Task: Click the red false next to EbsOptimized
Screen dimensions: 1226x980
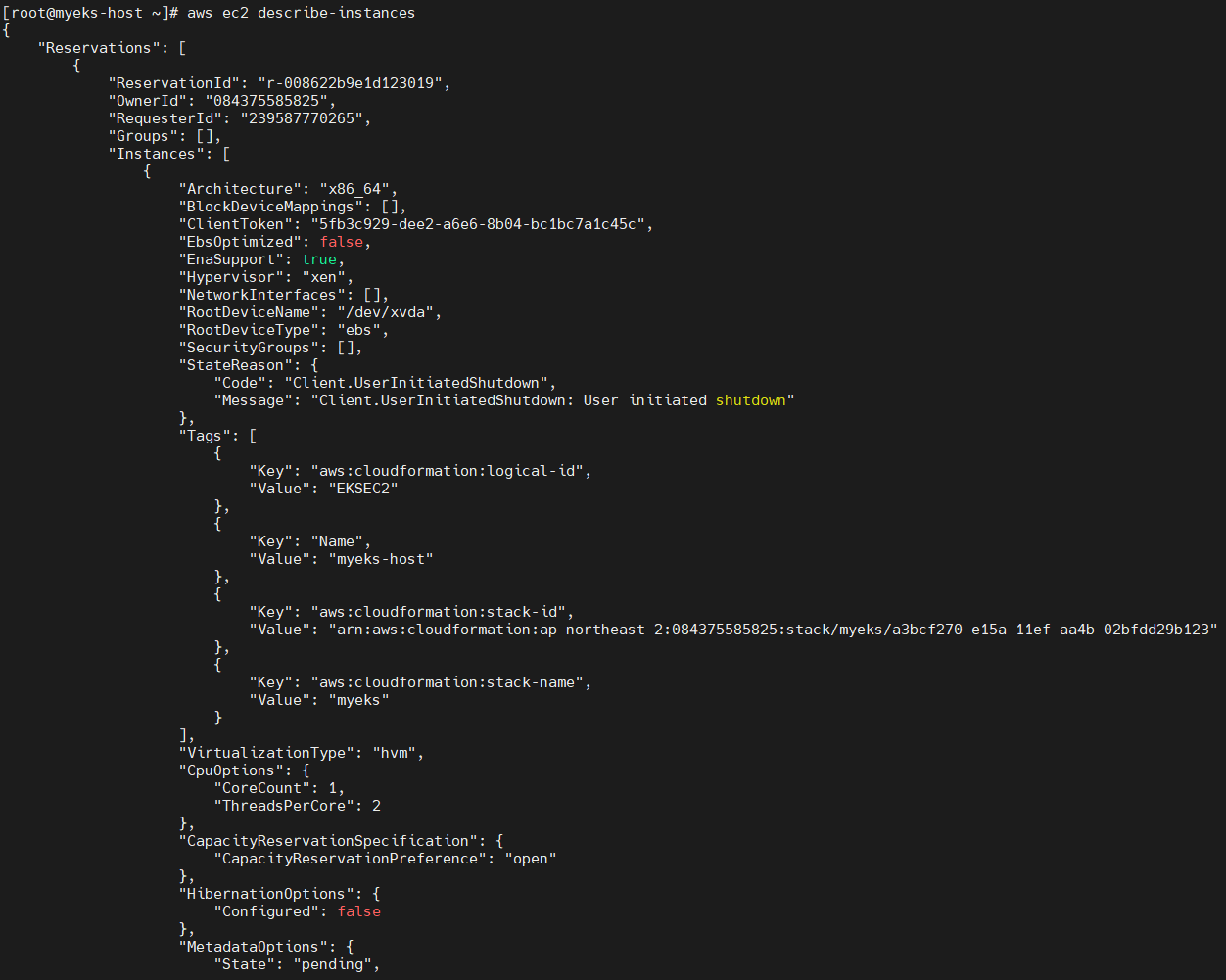Action: pos(341,242)
